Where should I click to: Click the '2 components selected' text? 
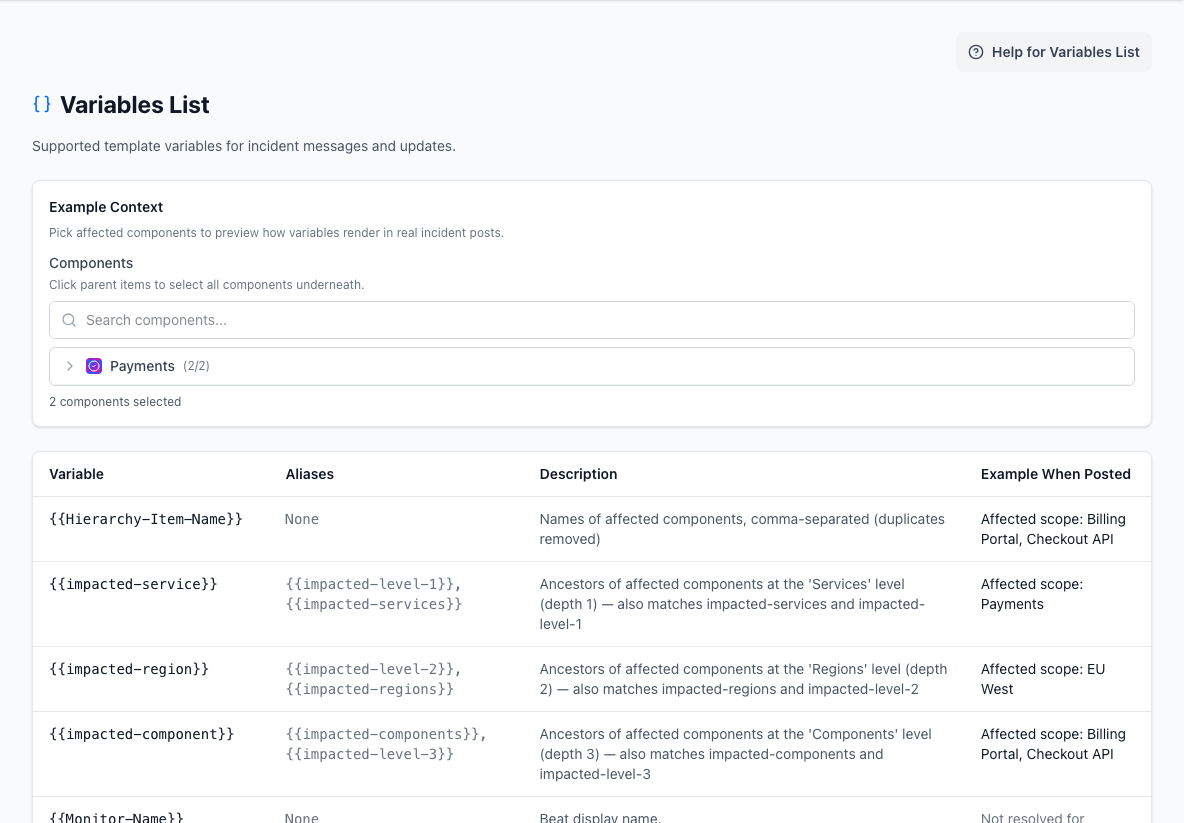[115, 402]
